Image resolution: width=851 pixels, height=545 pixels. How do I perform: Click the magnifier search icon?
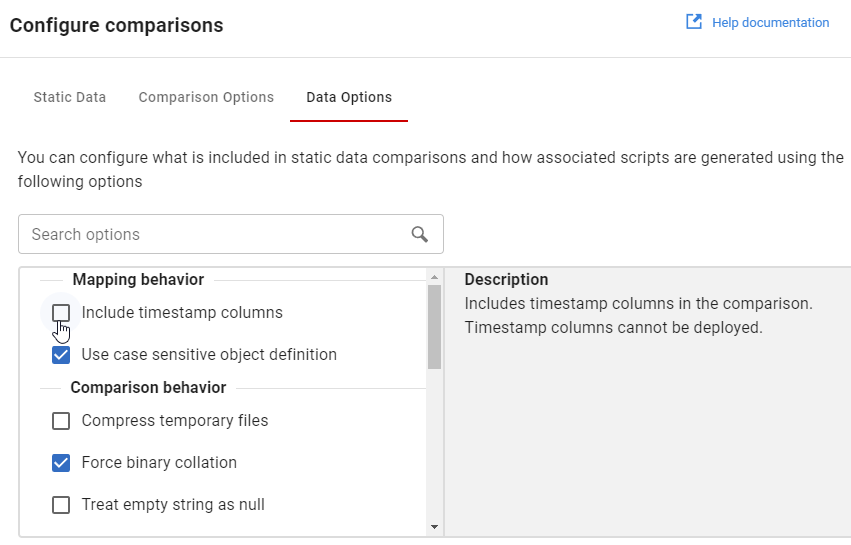tap(420, 234)
